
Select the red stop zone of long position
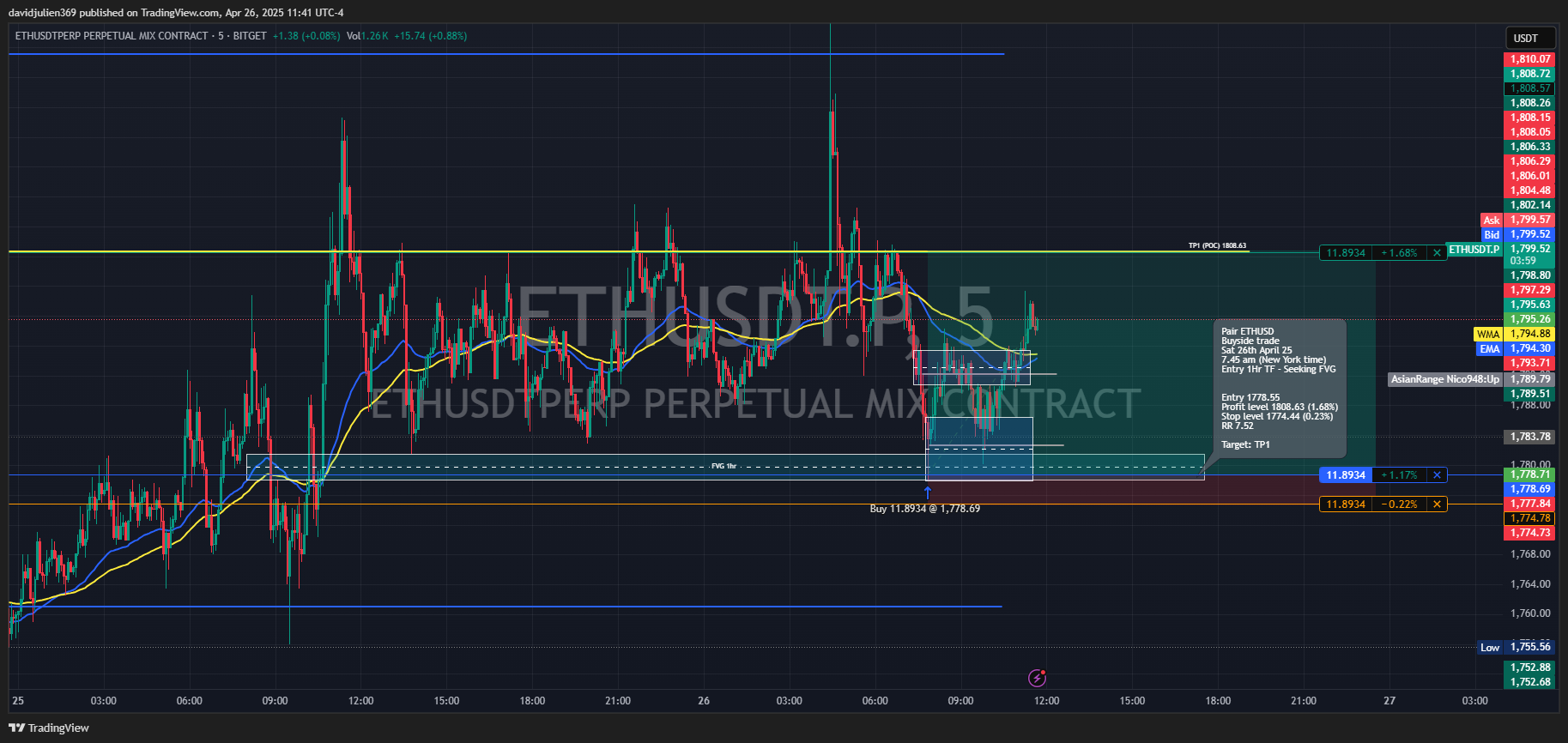[x=1151, y=489]
